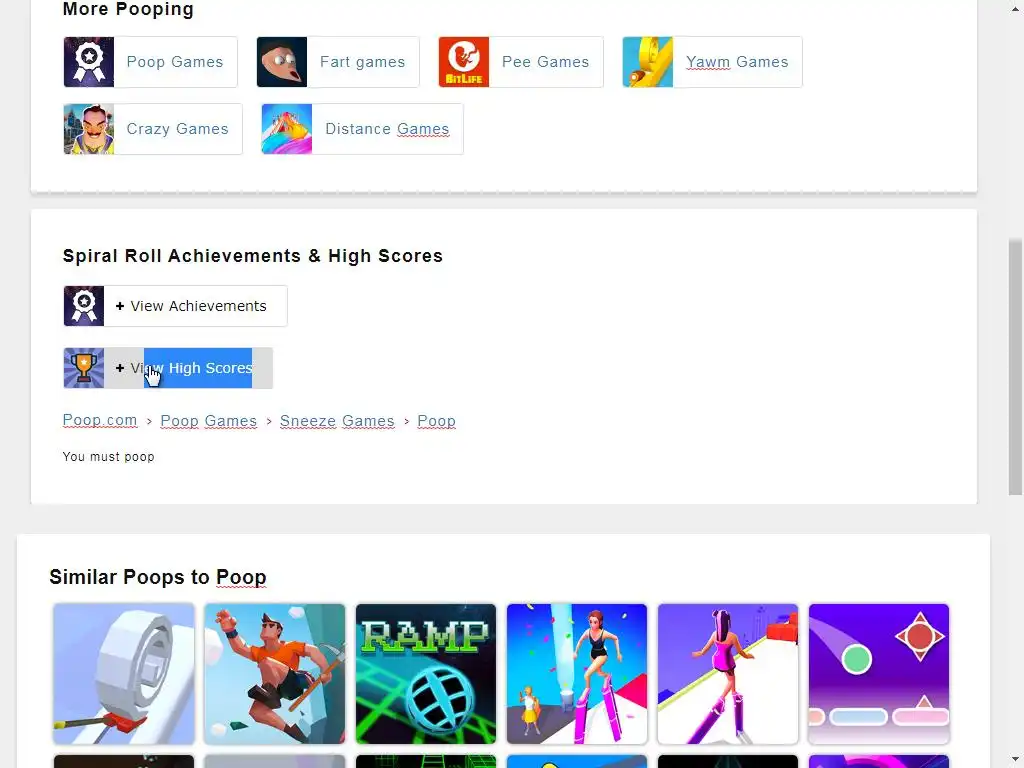Click the vertical page scrollbar thumb
The image size is (1024, 768).
click(x=1016, y=367)
